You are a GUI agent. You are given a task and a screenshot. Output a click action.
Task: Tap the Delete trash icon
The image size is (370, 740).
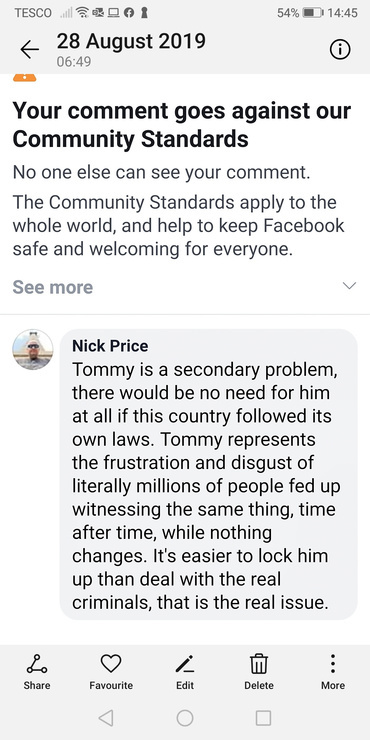259,672
